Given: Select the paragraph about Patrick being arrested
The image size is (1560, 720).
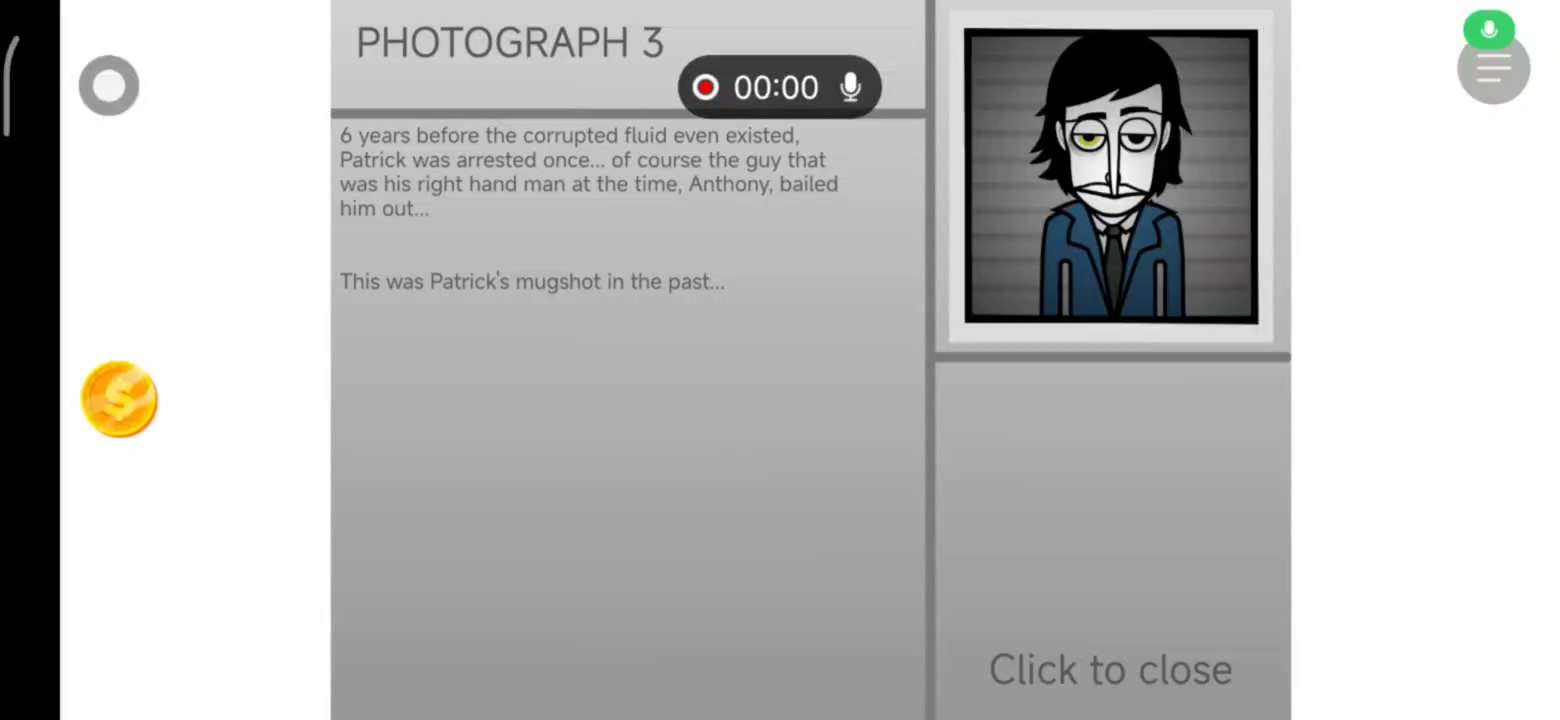Looking at the screenshot, I should [x=589, y=172].
